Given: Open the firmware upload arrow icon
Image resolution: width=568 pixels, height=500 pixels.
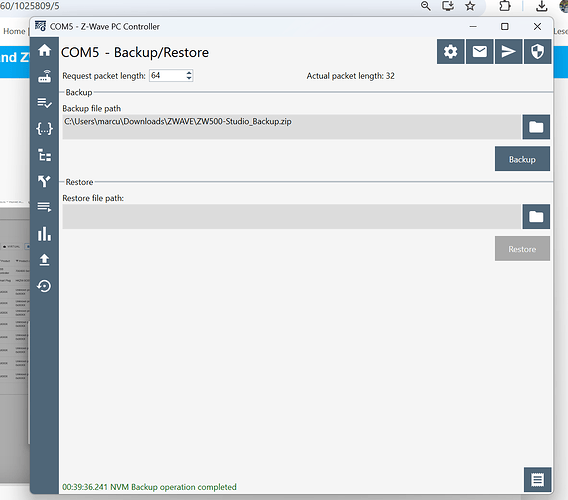Looking at the screenshot, I should (45, 260).
